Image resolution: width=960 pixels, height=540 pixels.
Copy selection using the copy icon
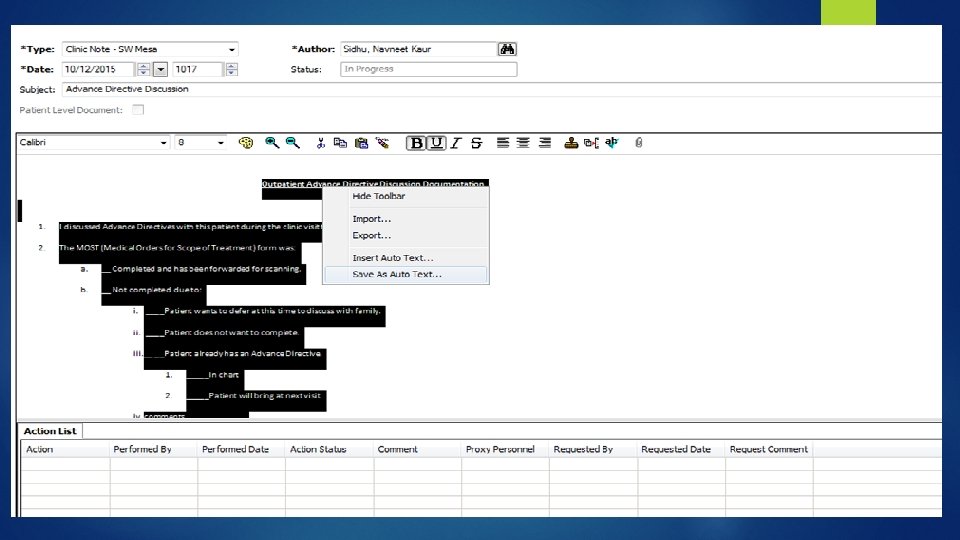pos(340,143)
